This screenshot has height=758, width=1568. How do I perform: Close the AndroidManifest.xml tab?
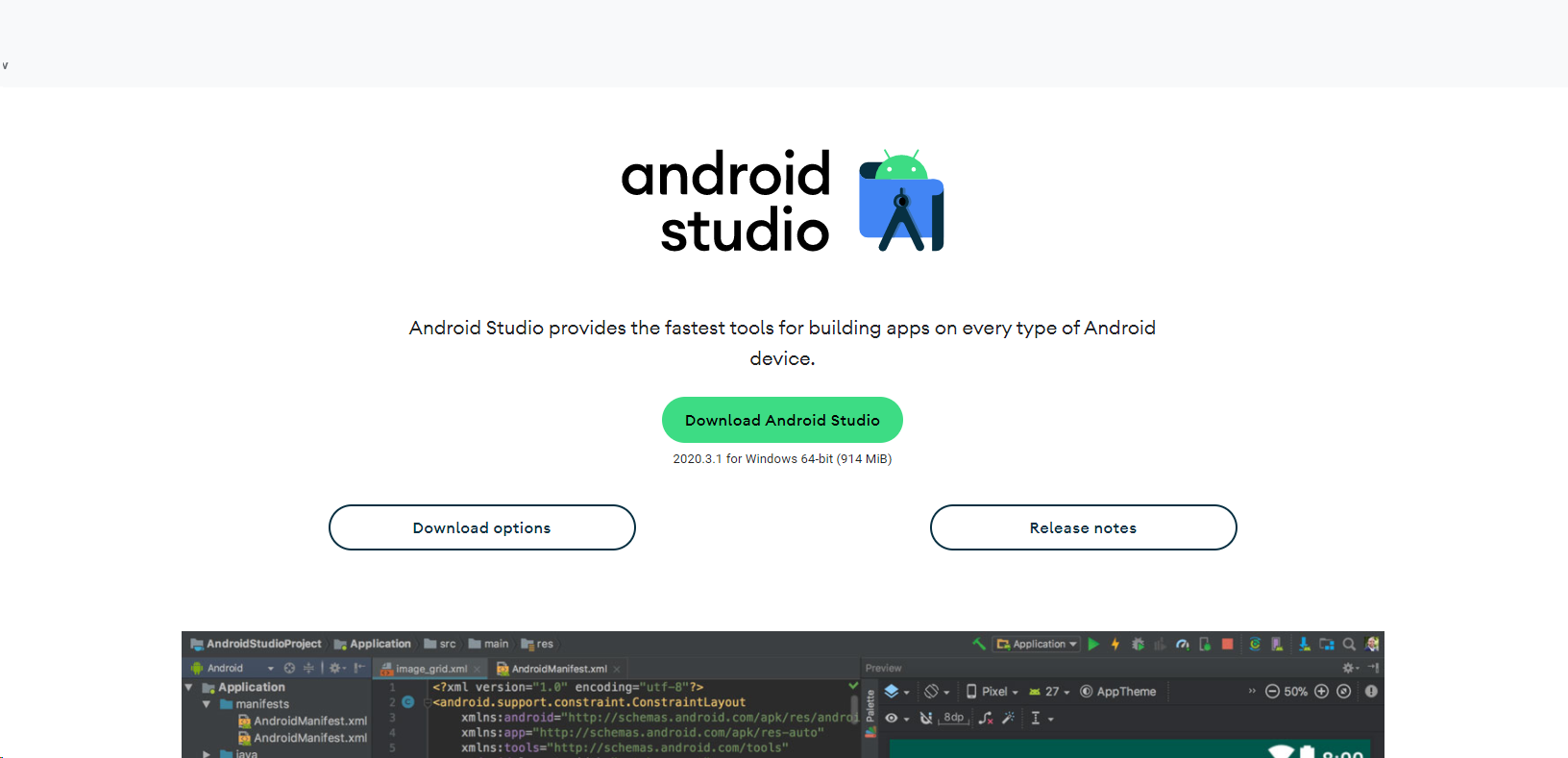point(617,670)
